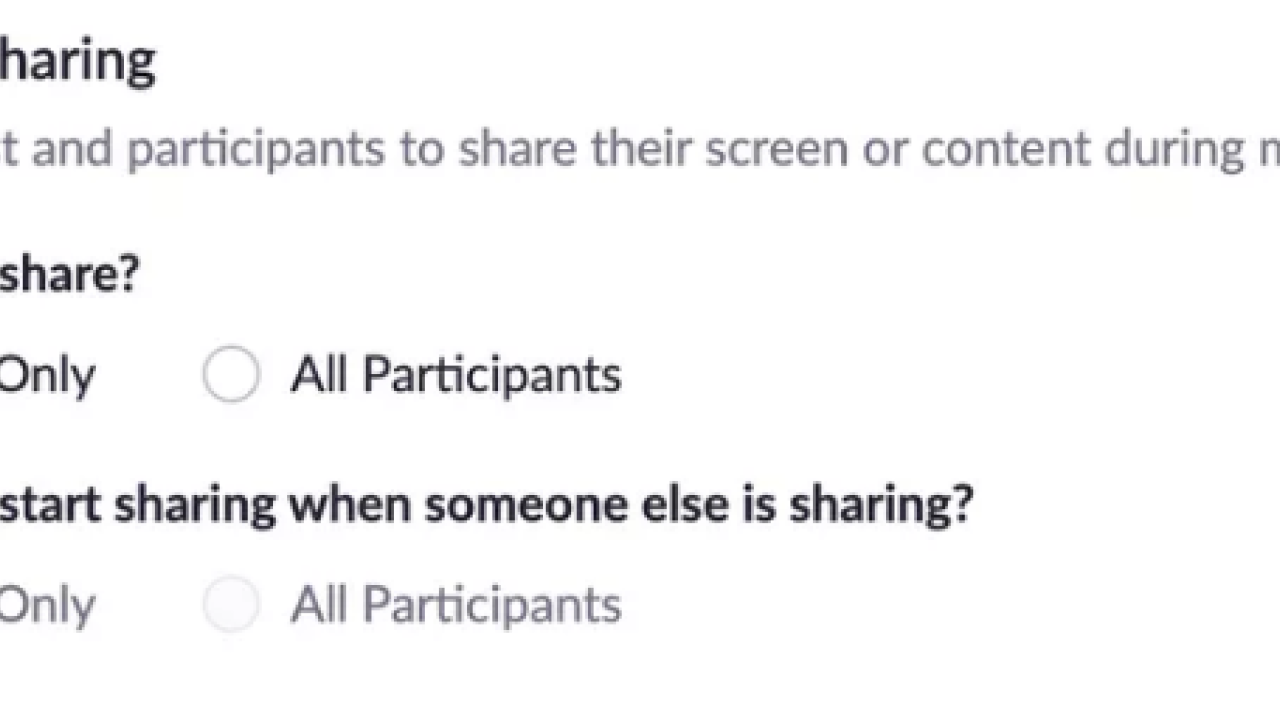The height and width of the screenshot is (720, 1280).
Task: Click the word 'content' in the description
Action: pyautogui.click(x=1005, y=150)
